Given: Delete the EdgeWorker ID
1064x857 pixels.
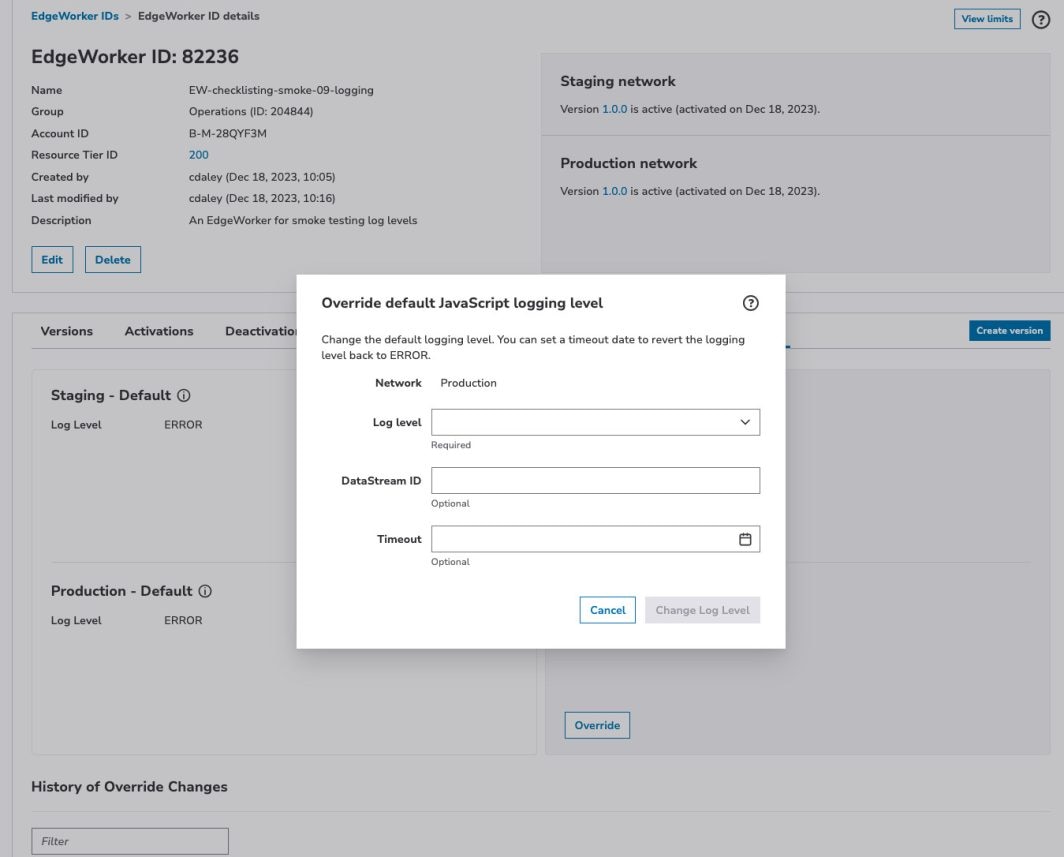Looking at the screenshot, I should click(x=113, y=260).
